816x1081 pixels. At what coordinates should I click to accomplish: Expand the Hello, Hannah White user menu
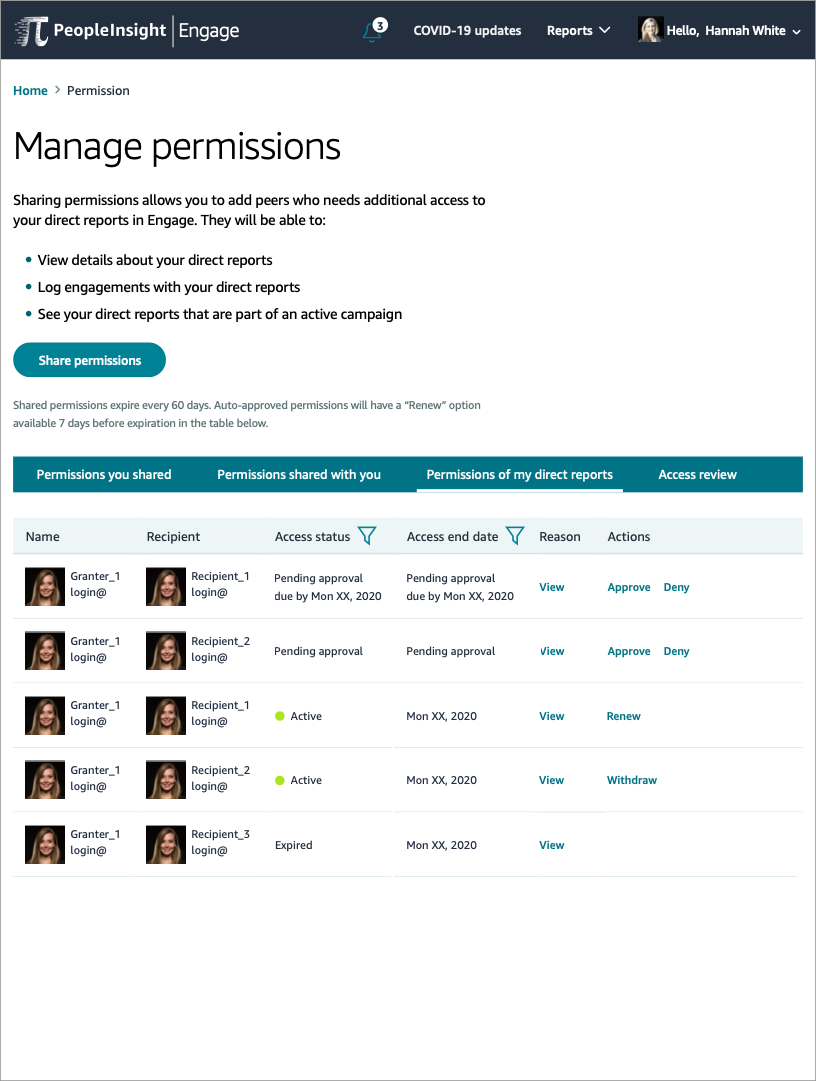point(733,30)
